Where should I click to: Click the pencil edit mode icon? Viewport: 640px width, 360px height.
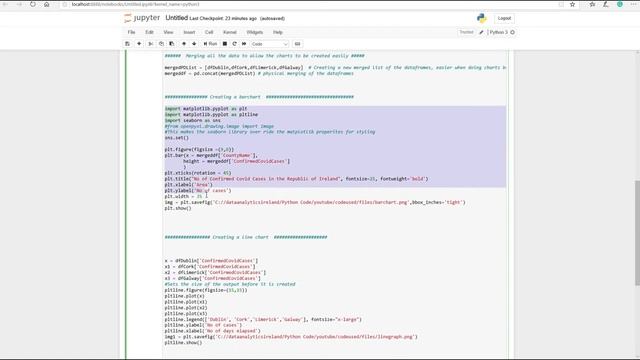click(481, 32)
